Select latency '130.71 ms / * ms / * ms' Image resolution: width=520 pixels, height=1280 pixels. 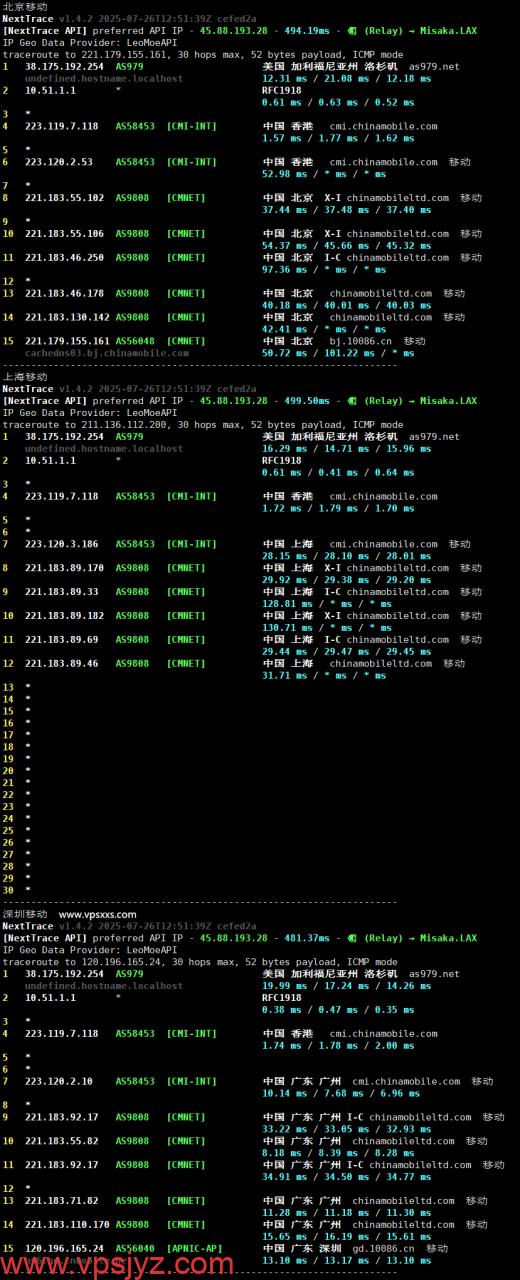click(327, 628)
